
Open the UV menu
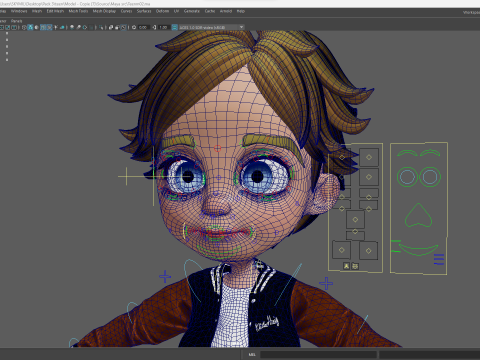point(176,11)
